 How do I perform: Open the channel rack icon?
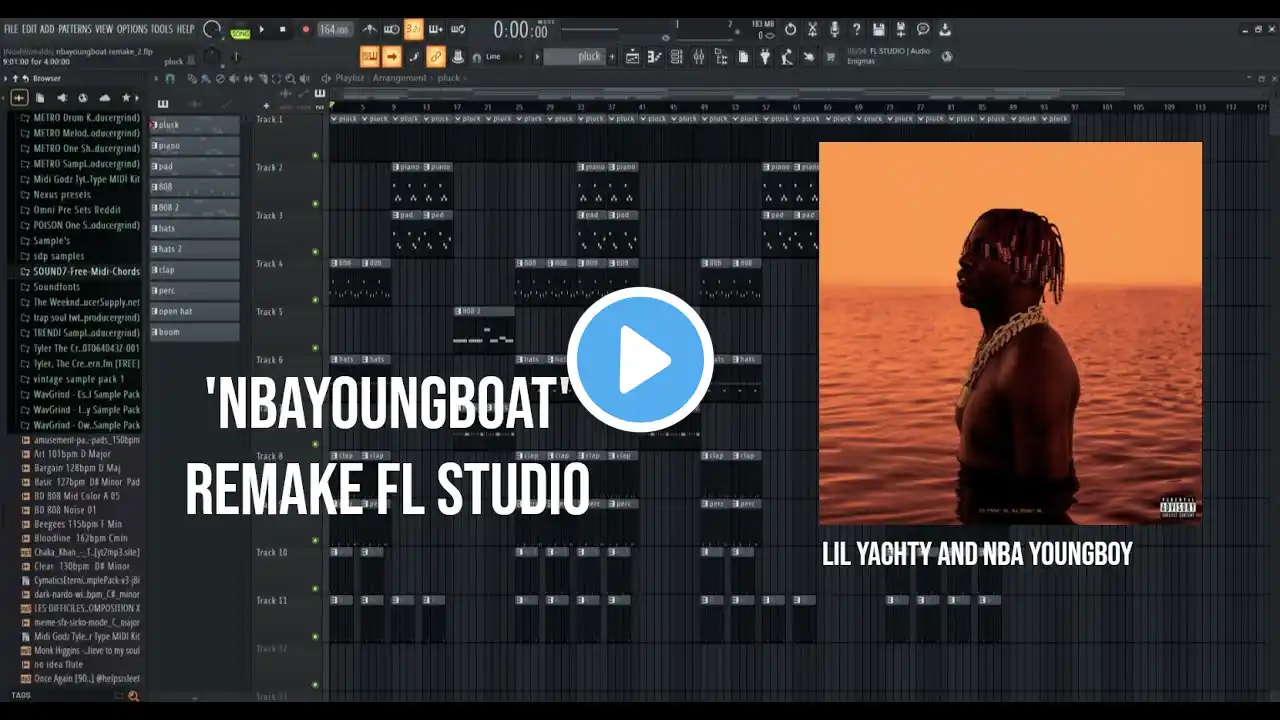point(676,57)
